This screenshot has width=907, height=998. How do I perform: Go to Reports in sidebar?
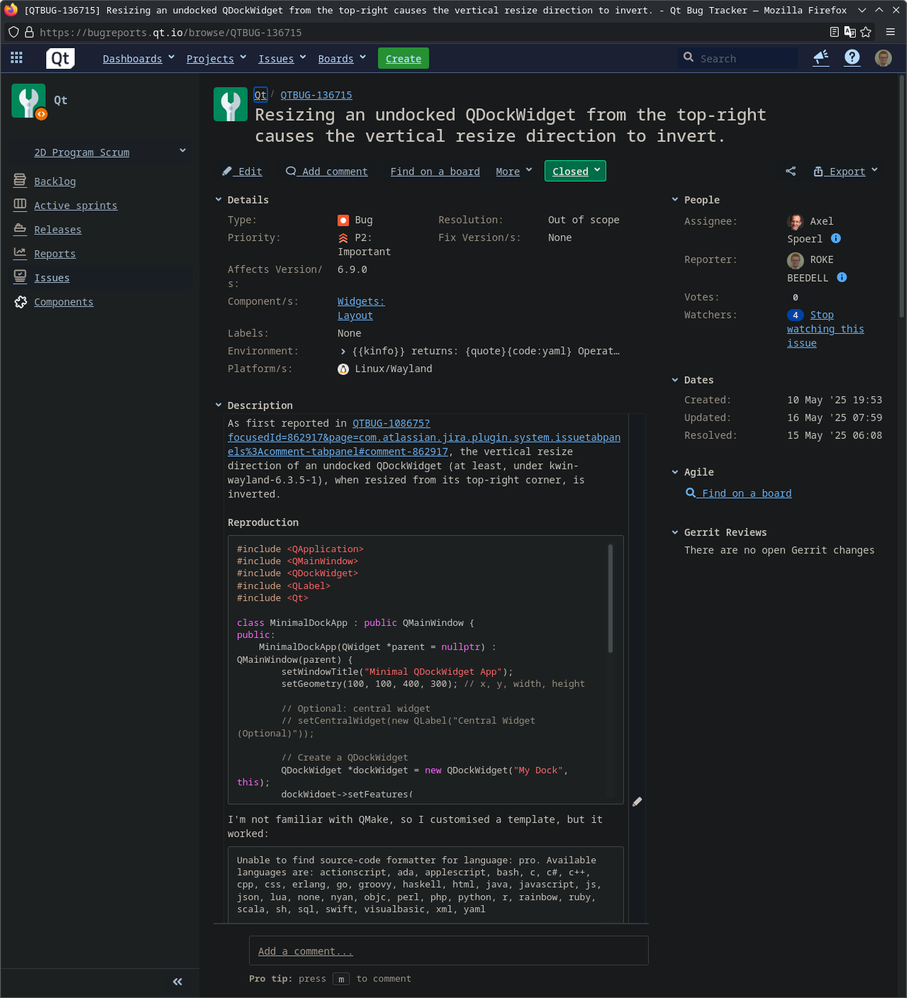[x=55, y=253]
